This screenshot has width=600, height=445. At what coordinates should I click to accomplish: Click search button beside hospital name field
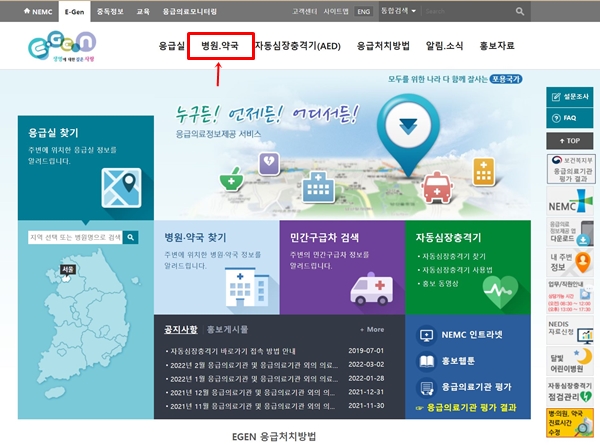pyautogui.click(x=130, y=237)
